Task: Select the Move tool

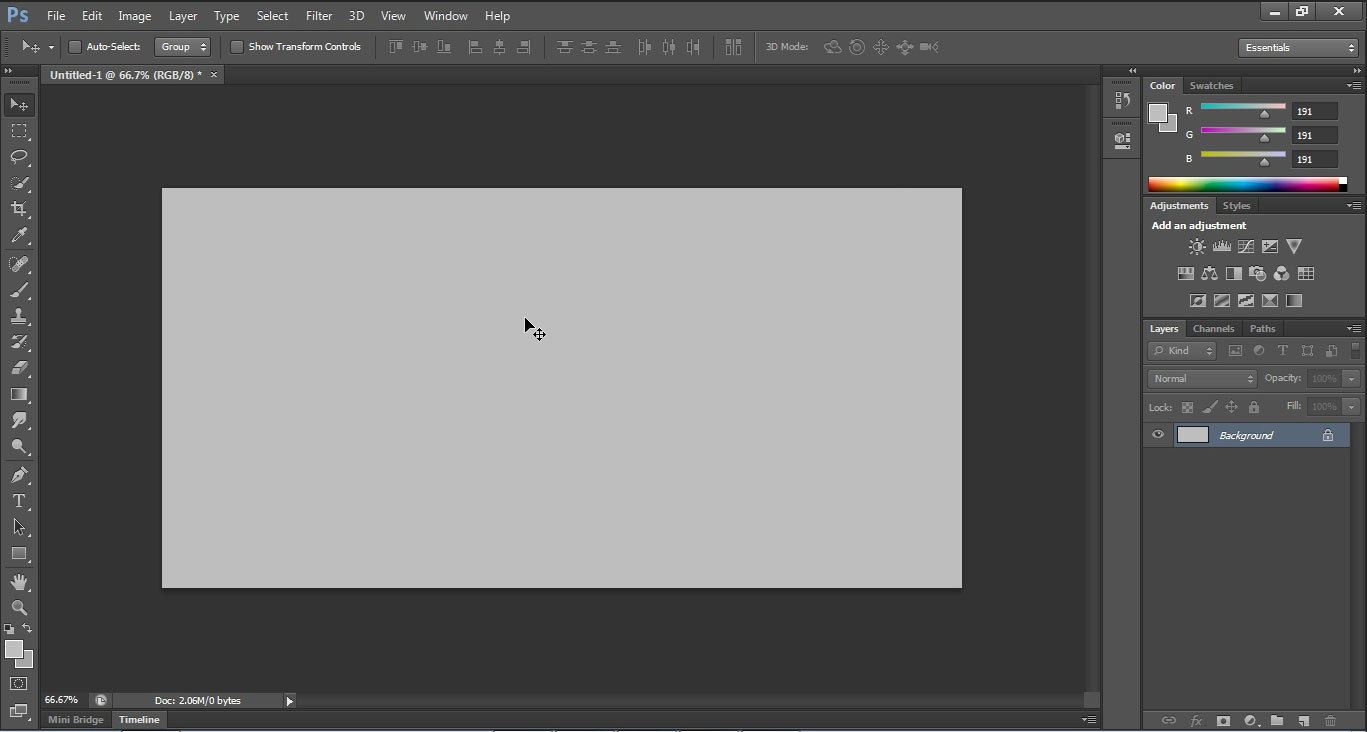Action: coord(19,104)
